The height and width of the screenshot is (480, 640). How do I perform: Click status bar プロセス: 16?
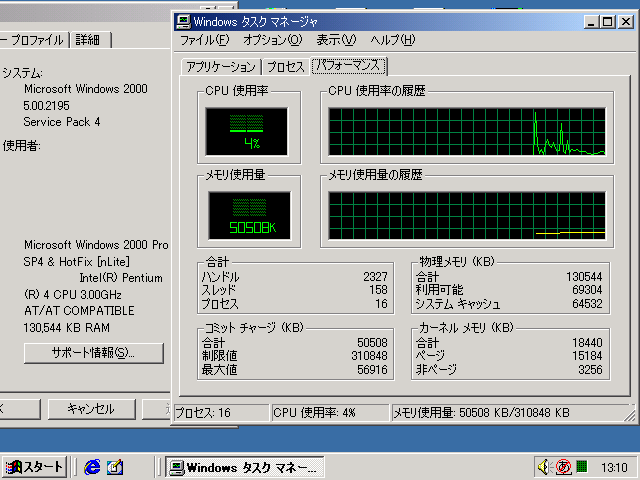(x=222, y=413)
